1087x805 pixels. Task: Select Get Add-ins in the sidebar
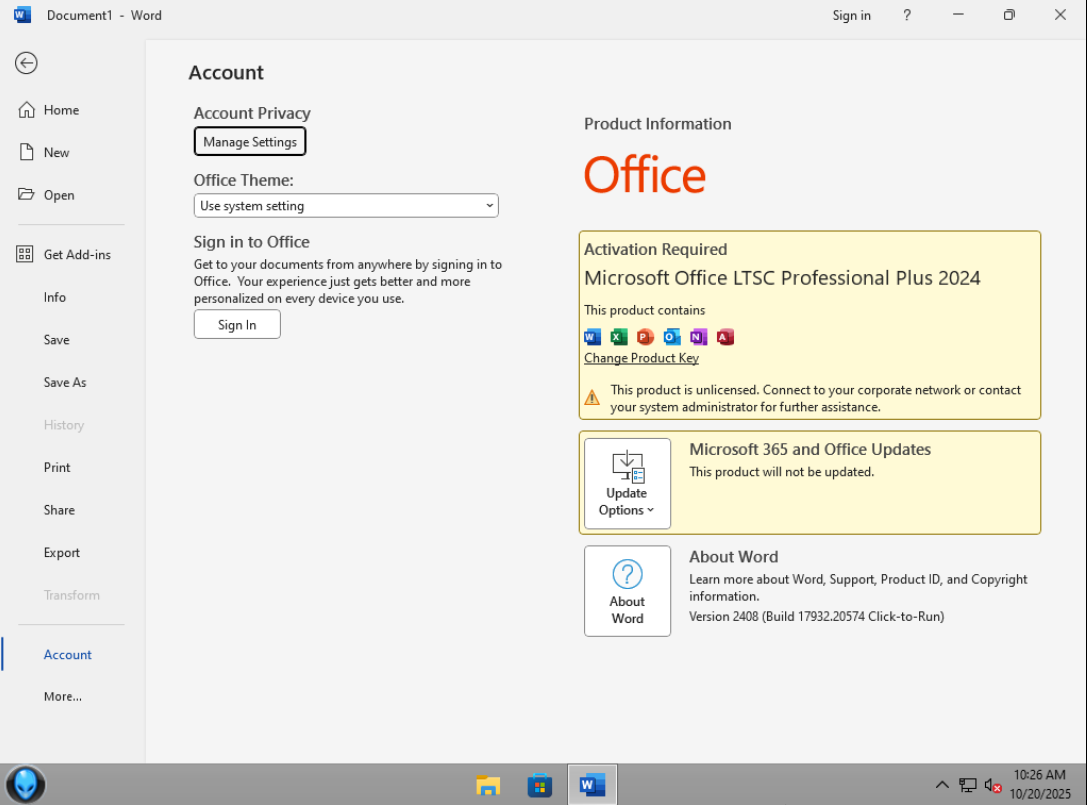click(x=76, y=255)
